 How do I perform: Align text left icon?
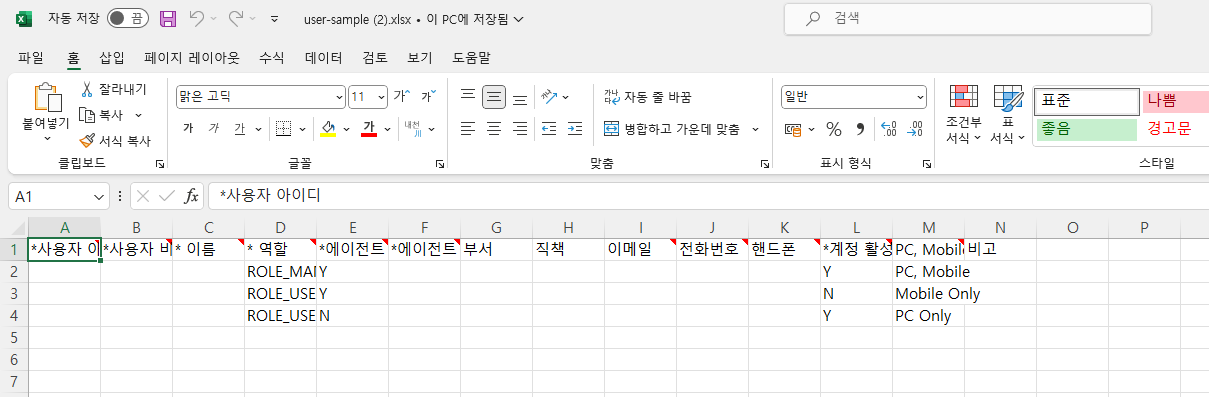pyautogui.click(x=467, y=128)
